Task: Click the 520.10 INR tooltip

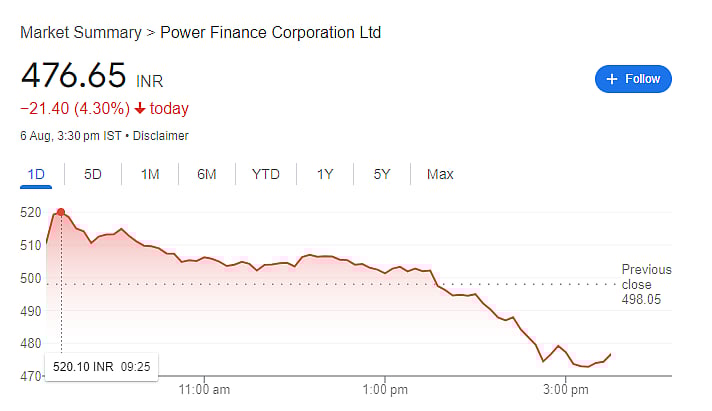Action: [x=99, y=367]
